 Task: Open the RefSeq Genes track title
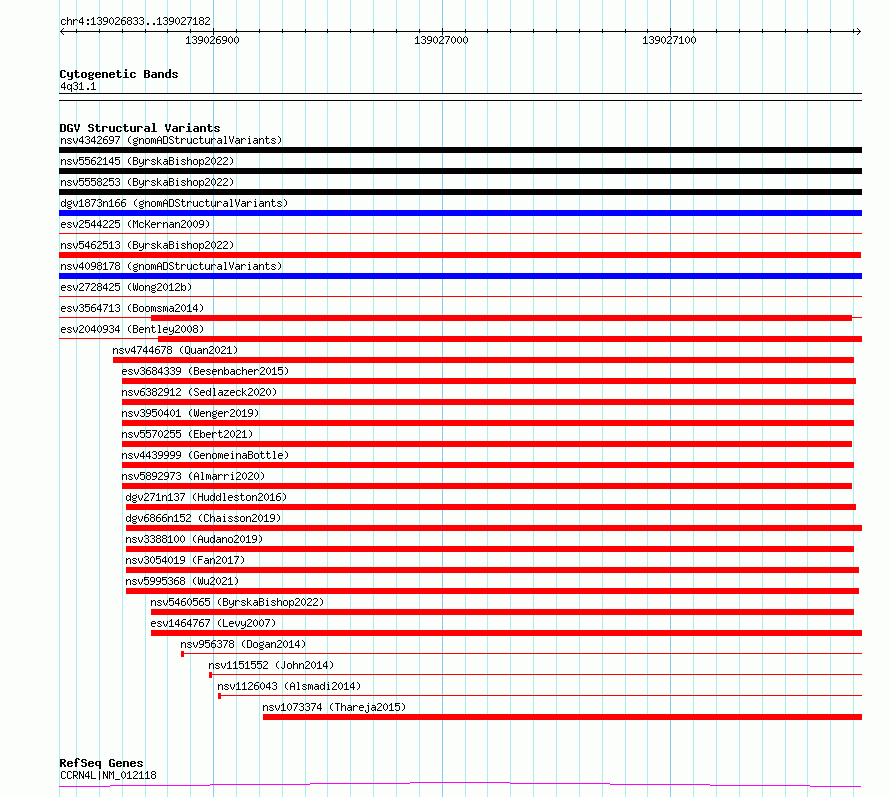pos(101,763)
